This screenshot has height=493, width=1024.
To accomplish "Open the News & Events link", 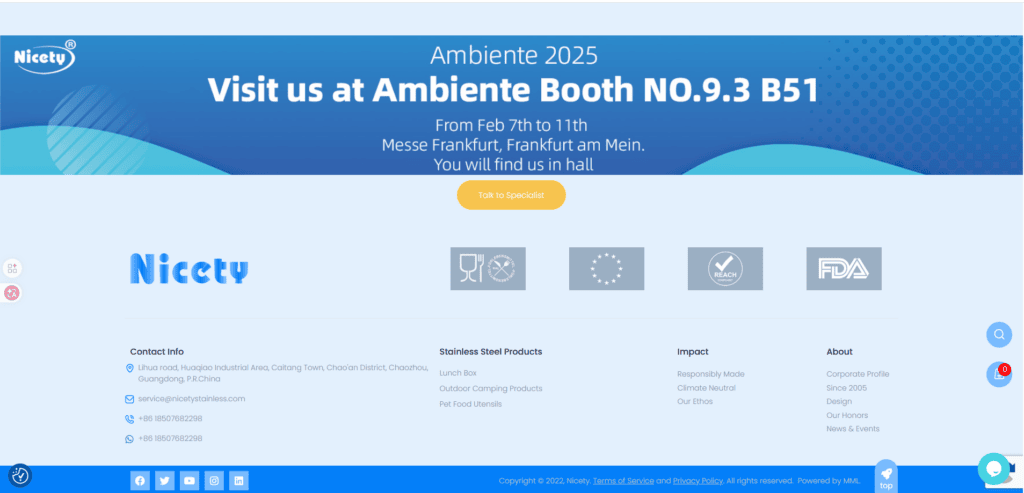I will (852, 429).
